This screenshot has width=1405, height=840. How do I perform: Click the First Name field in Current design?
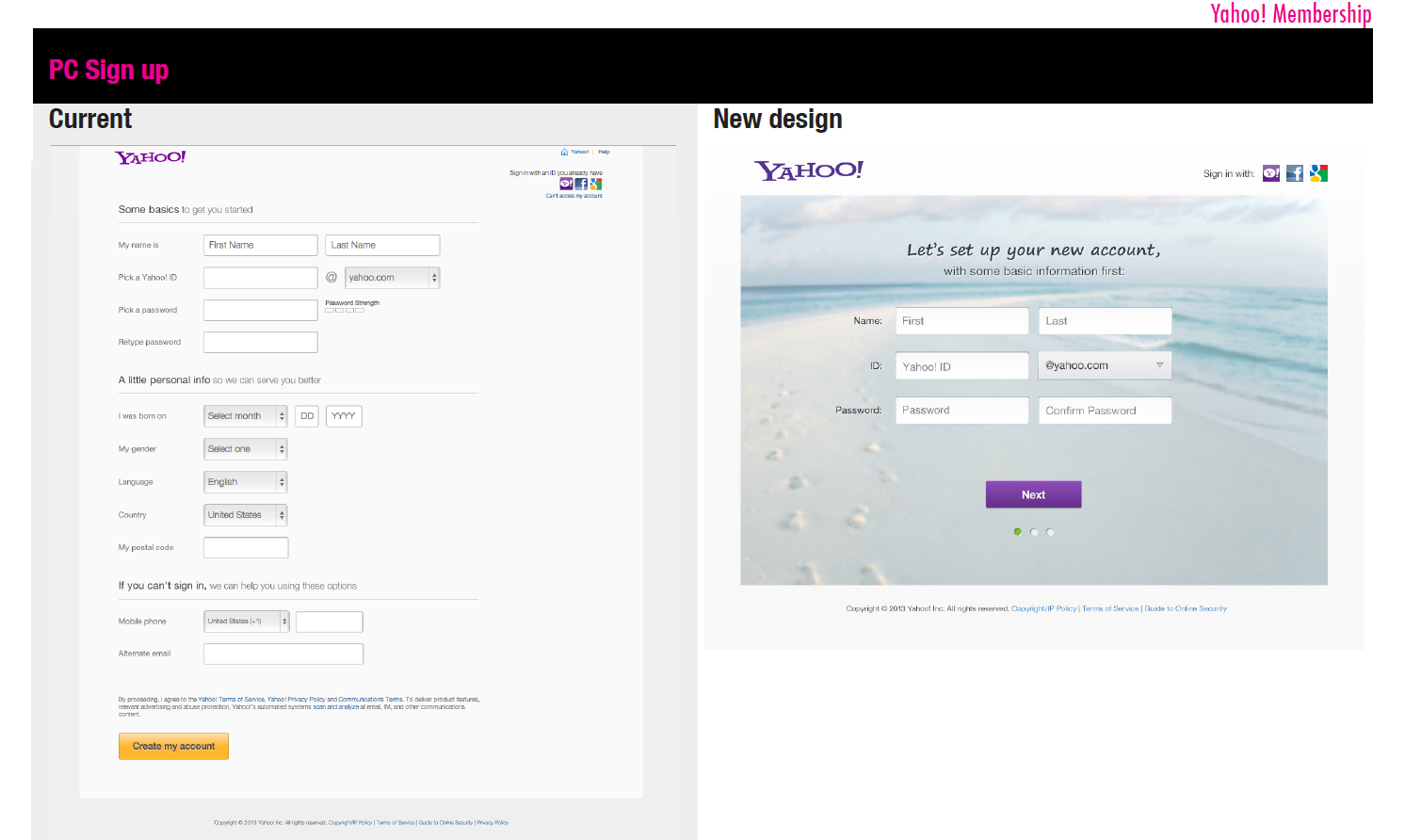point(261,245)
